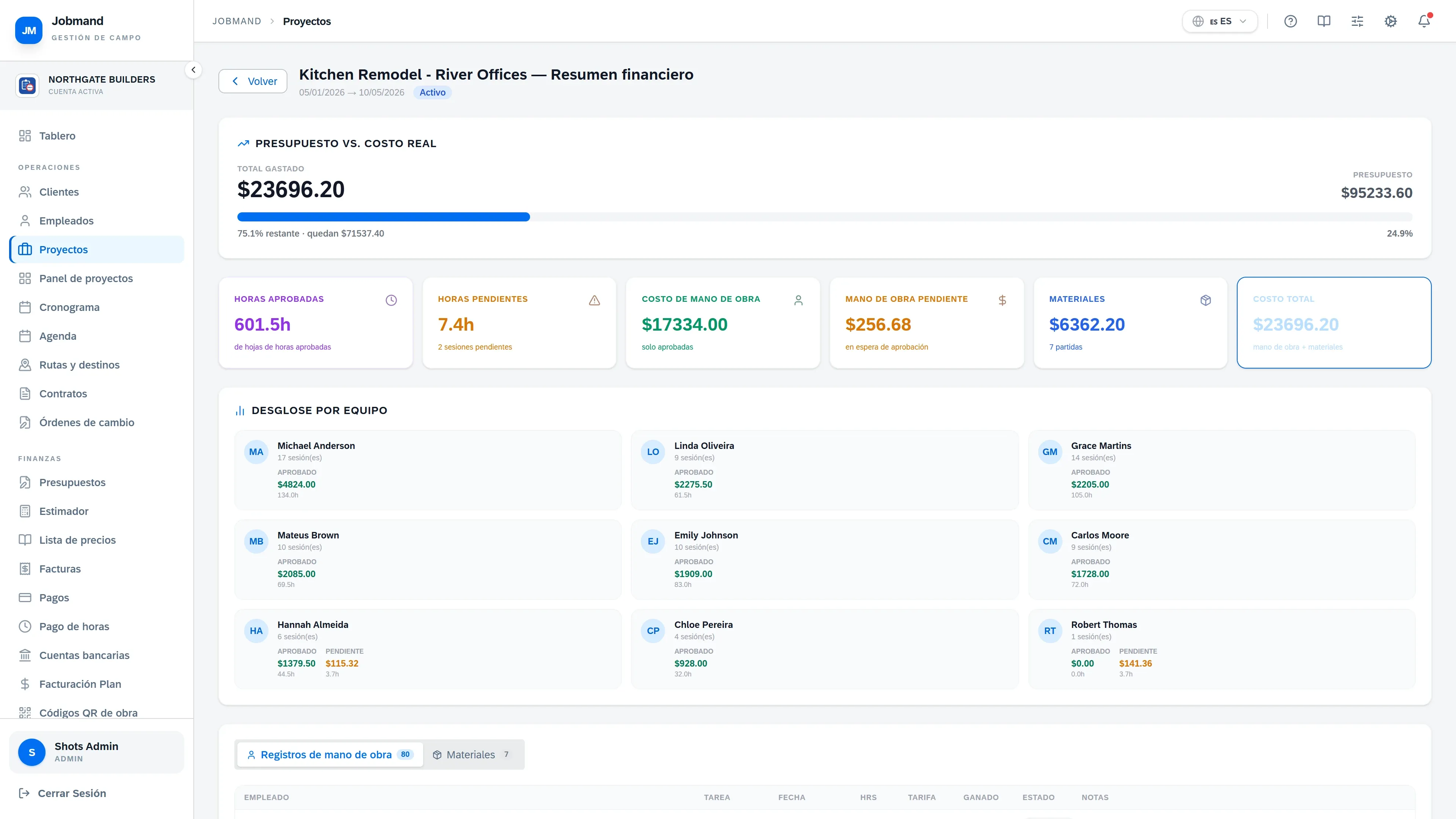Click the warning icon in Horas Pendientes card
Screen dimensions: 1456x819
[595, 300]
